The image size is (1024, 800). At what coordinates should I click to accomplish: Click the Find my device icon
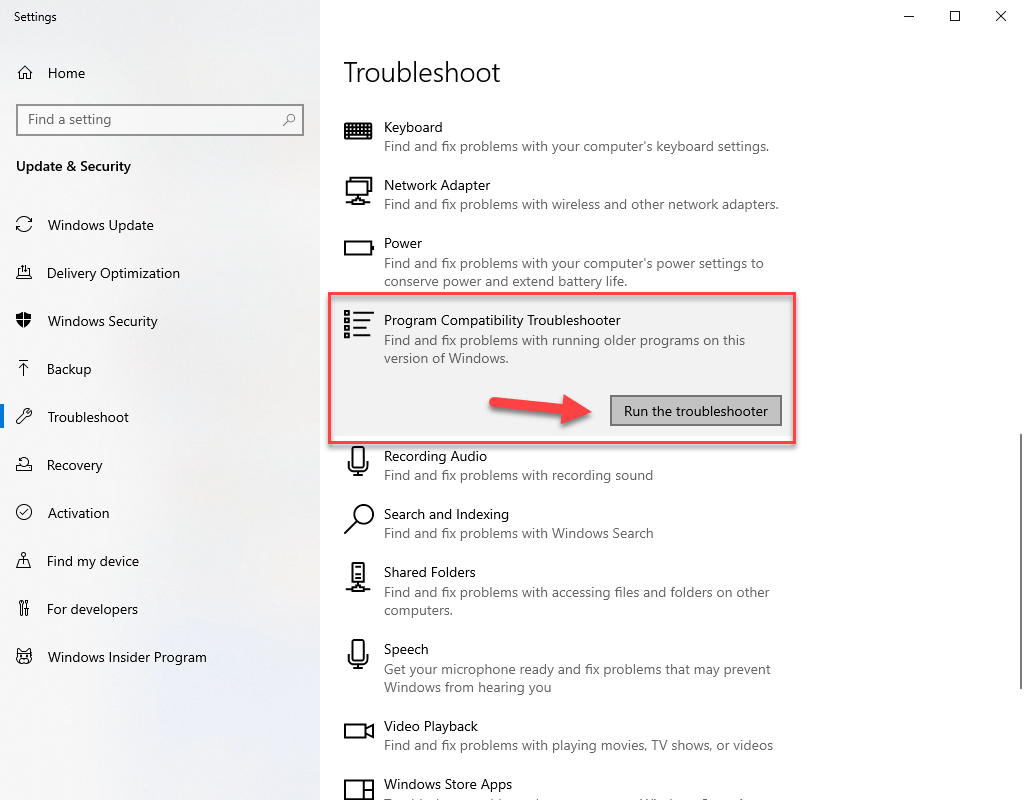24,561
